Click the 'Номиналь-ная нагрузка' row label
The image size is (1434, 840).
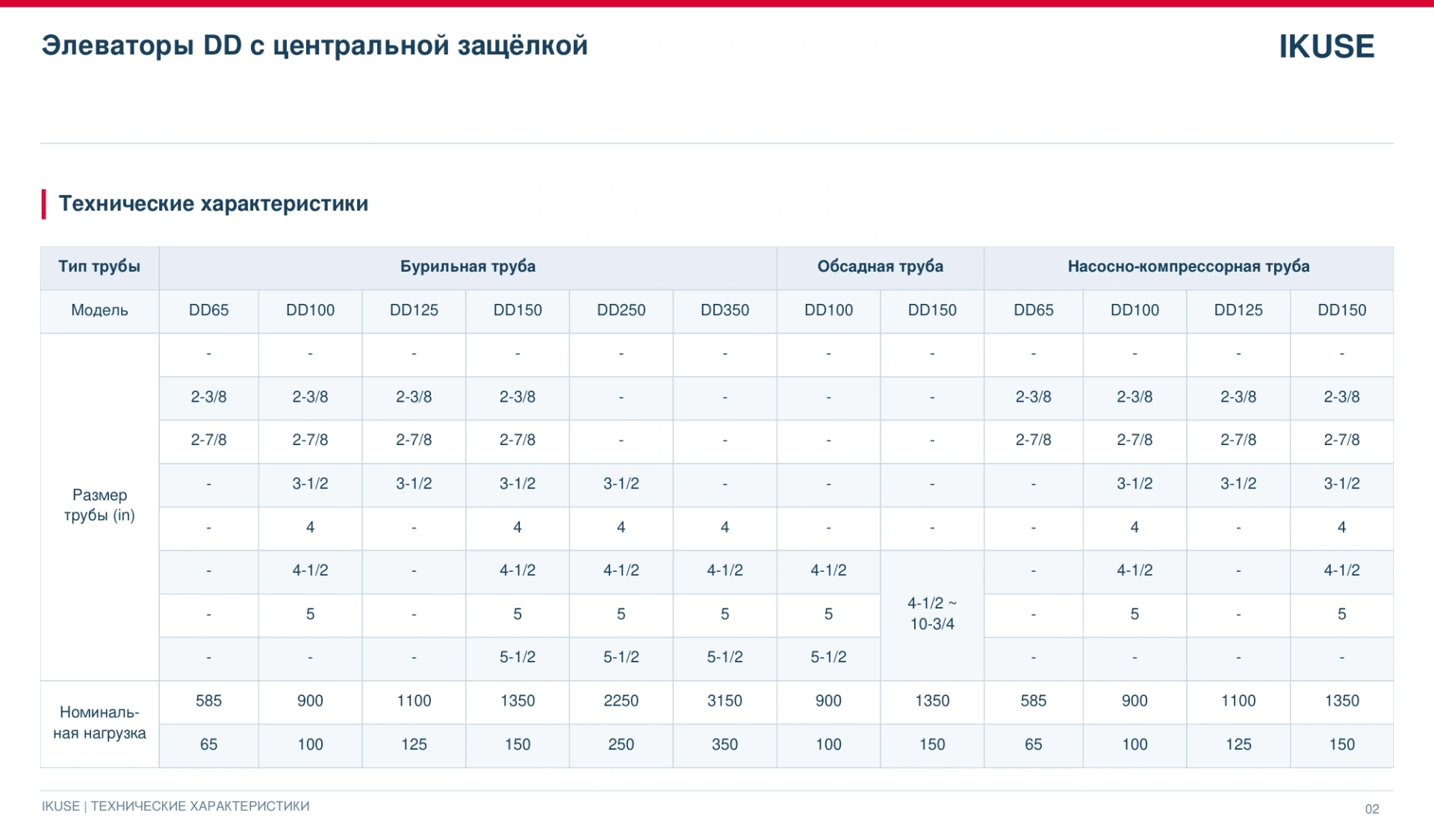[99, 723]
